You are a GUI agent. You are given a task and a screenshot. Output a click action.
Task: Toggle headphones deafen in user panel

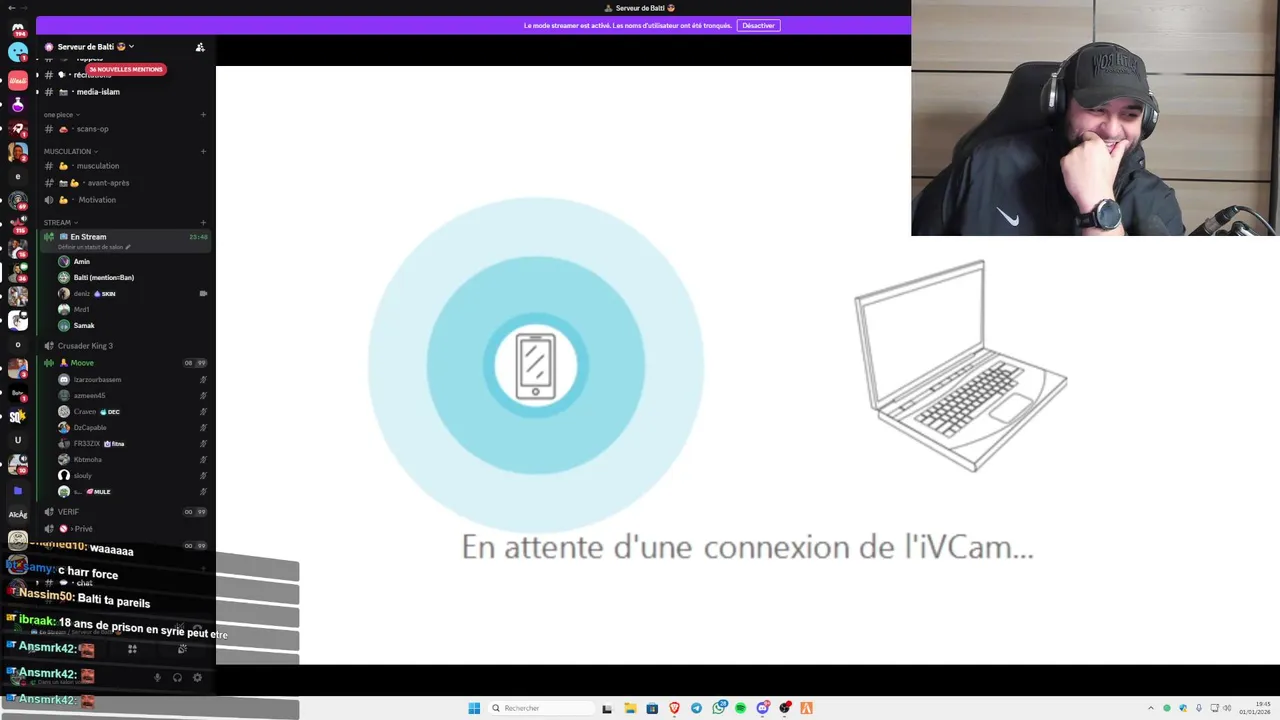(177, 678)
